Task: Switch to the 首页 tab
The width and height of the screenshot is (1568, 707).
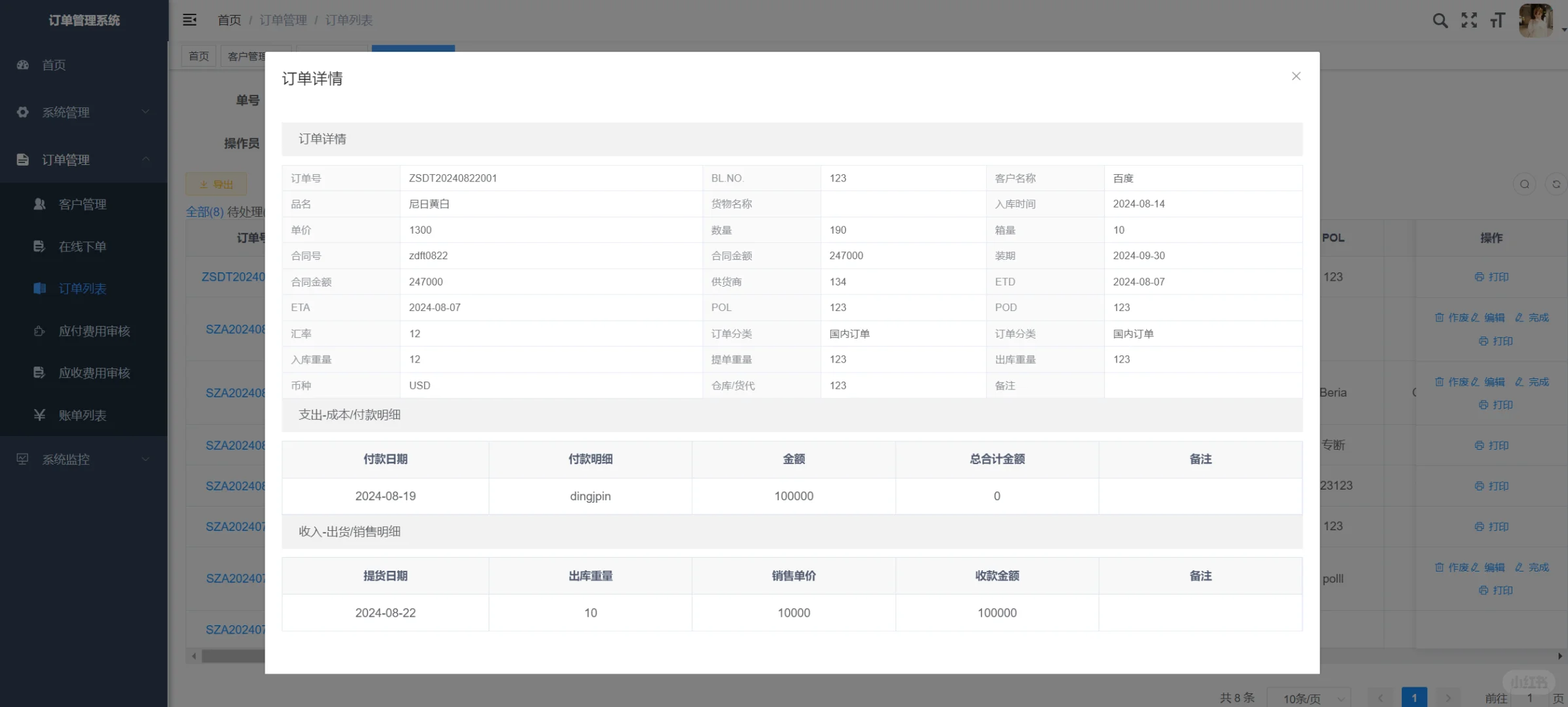Action: 198,56
